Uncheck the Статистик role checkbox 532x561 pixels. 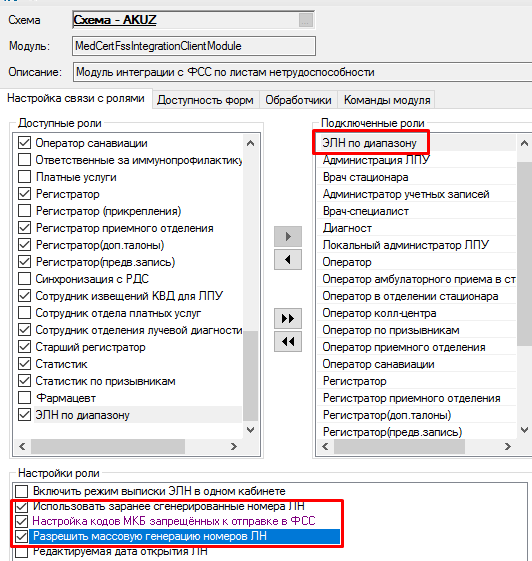pyautogui.click(x=24, y=364)
